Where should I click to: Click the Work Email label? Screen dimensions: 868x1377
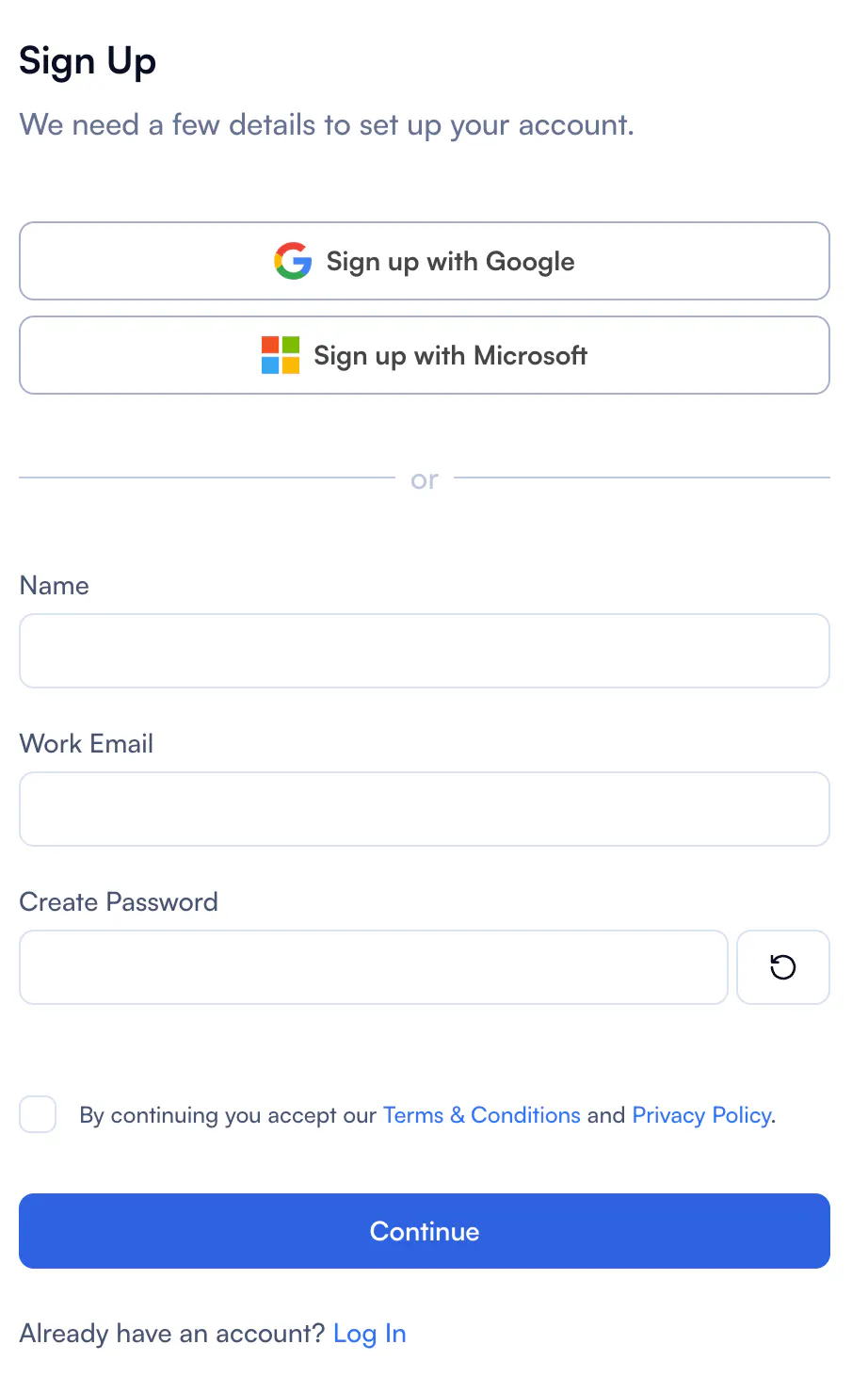point(87,744)
